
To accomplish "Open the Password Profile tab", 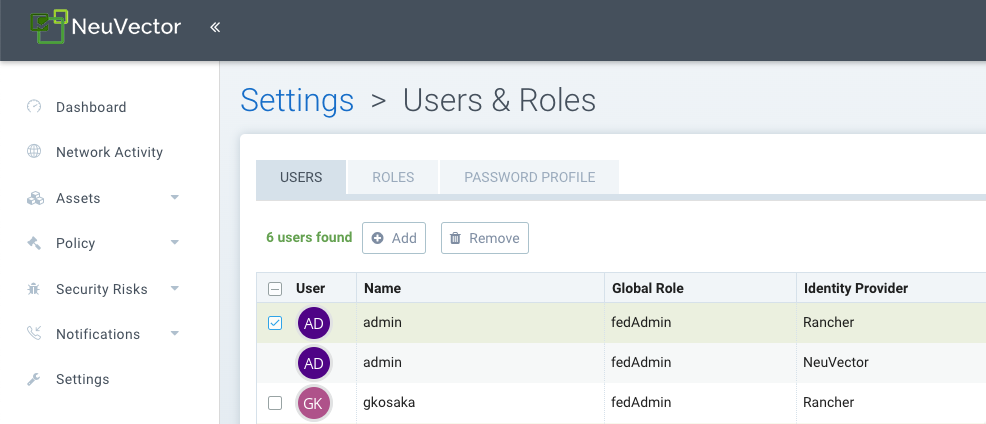I will click(529, 177).
